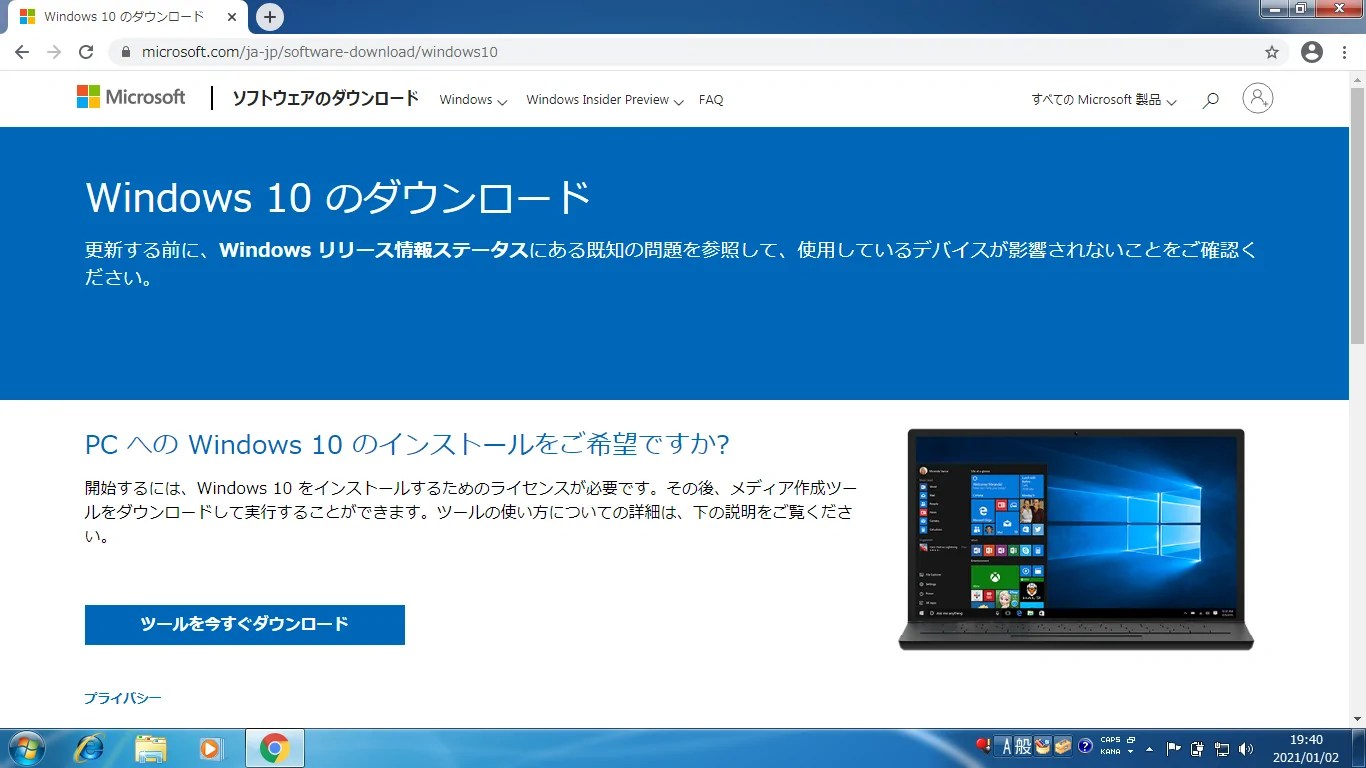Click the Show desktop strip
1366x768 pixels.
pos(1358,749)
